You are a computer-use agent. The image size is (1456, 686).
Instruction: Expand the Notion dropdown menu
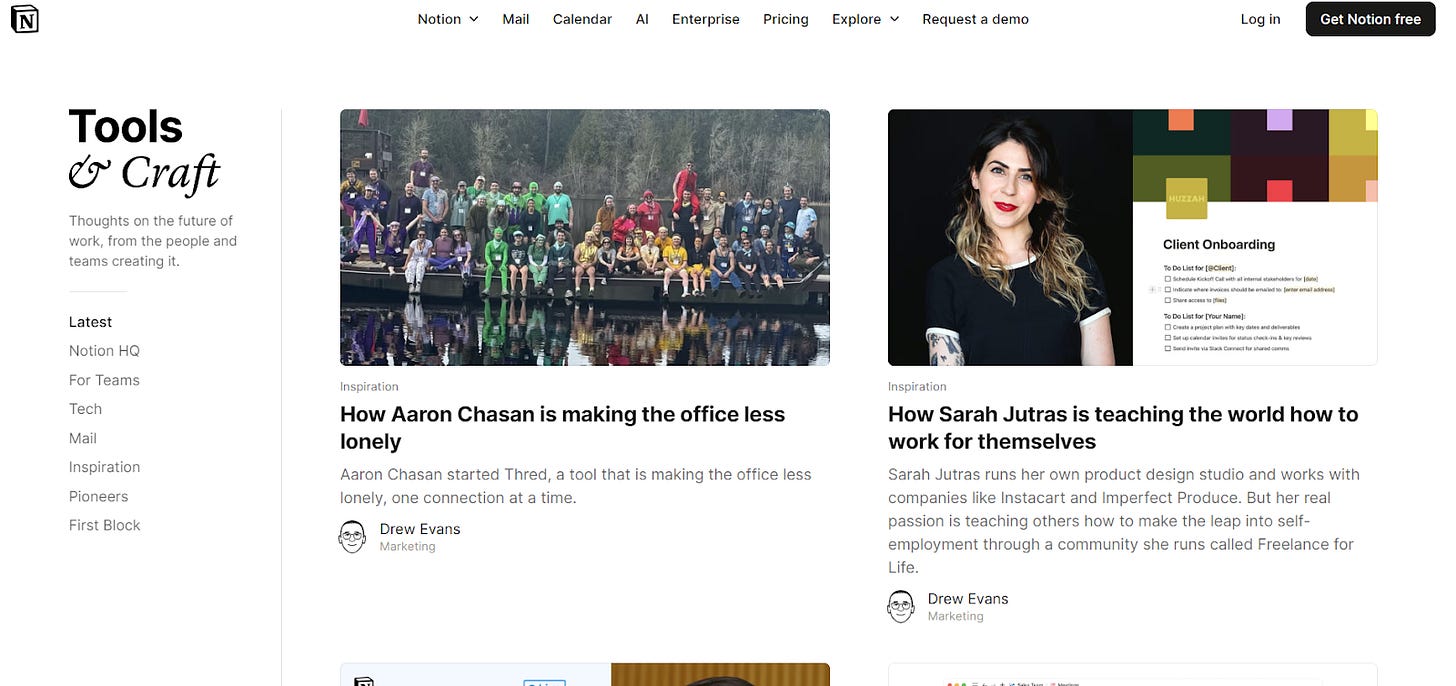pos(448,19)
